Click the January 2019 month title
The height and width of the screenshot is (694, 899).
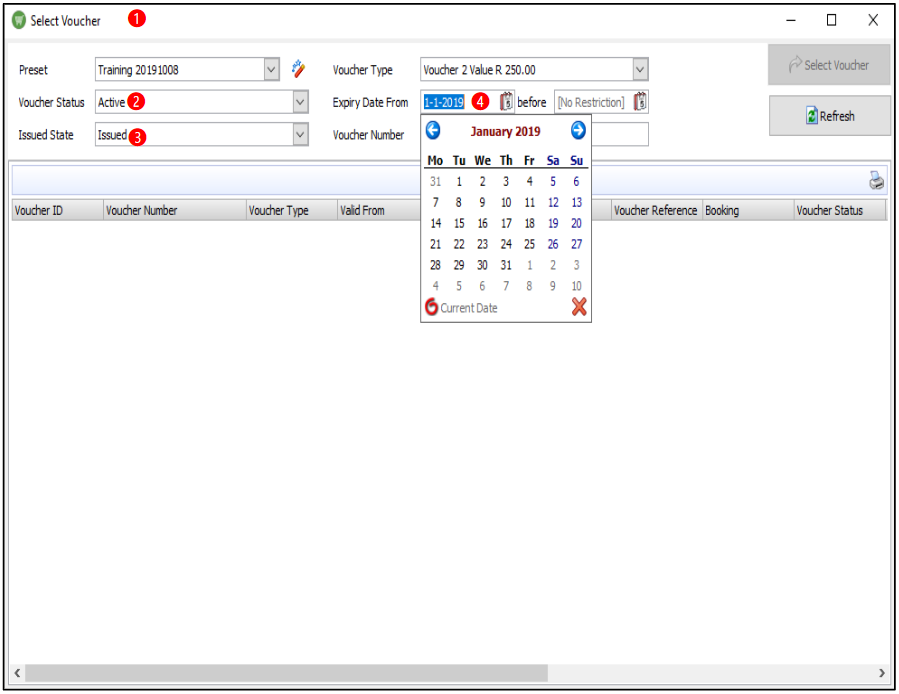point(505,131)
